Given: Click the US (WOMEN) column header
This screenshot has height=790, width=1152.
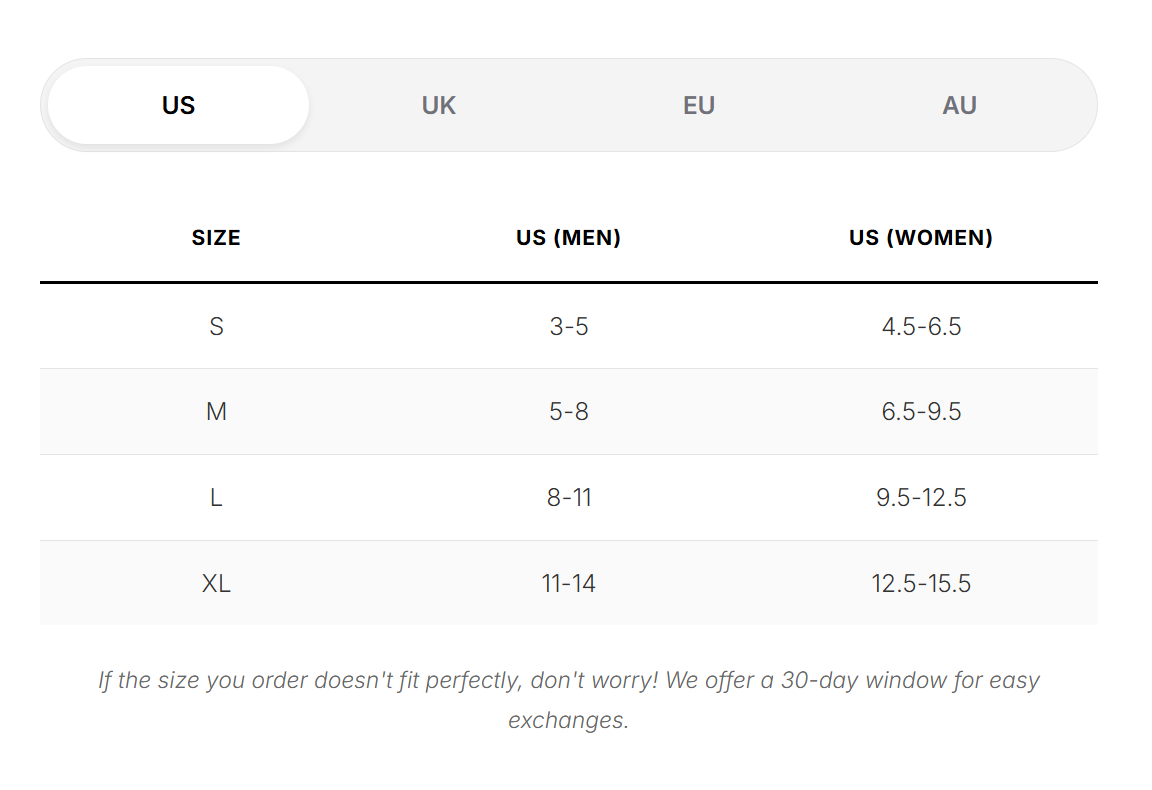Looking at the screenshot, I should 921,237.
